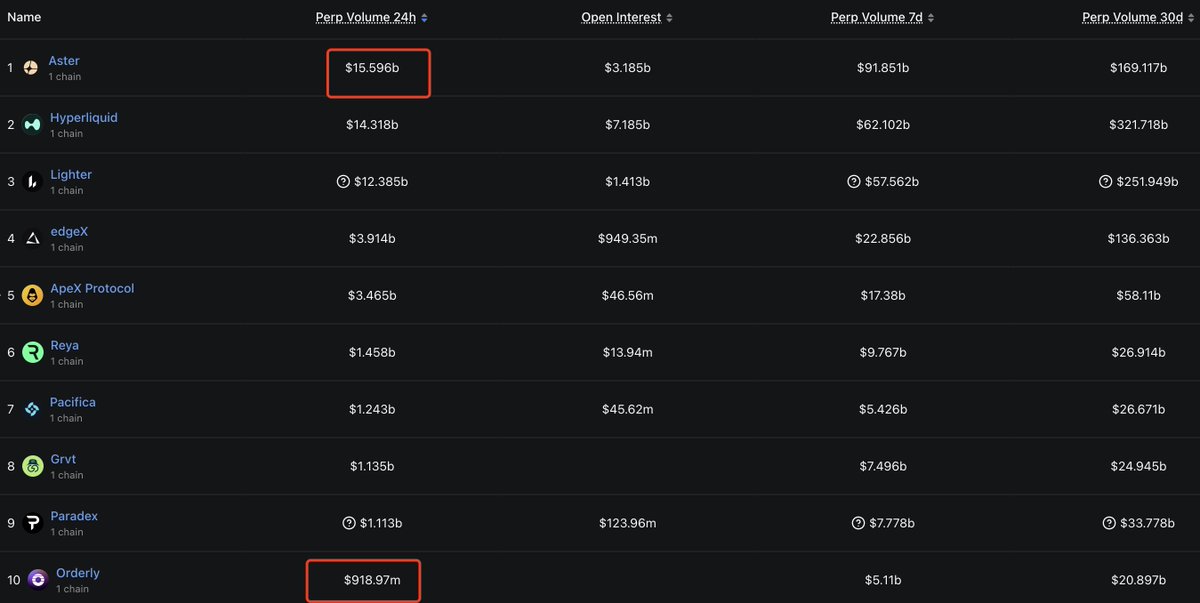Click the Lighter protocol logo icon
The height and width of the screenshot is (603, 1200).
[32, 181]
